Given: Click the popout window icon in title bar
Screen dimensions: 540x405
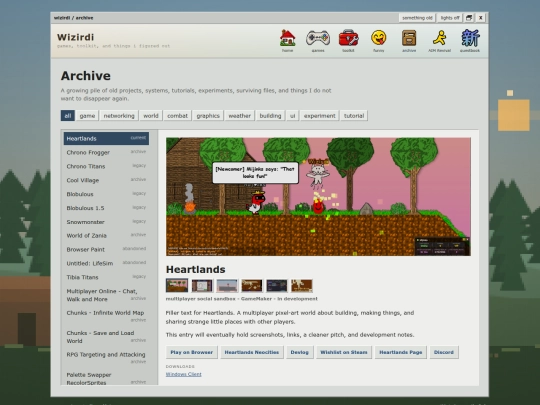Looking at the screenshot, I should pos(469,18).
